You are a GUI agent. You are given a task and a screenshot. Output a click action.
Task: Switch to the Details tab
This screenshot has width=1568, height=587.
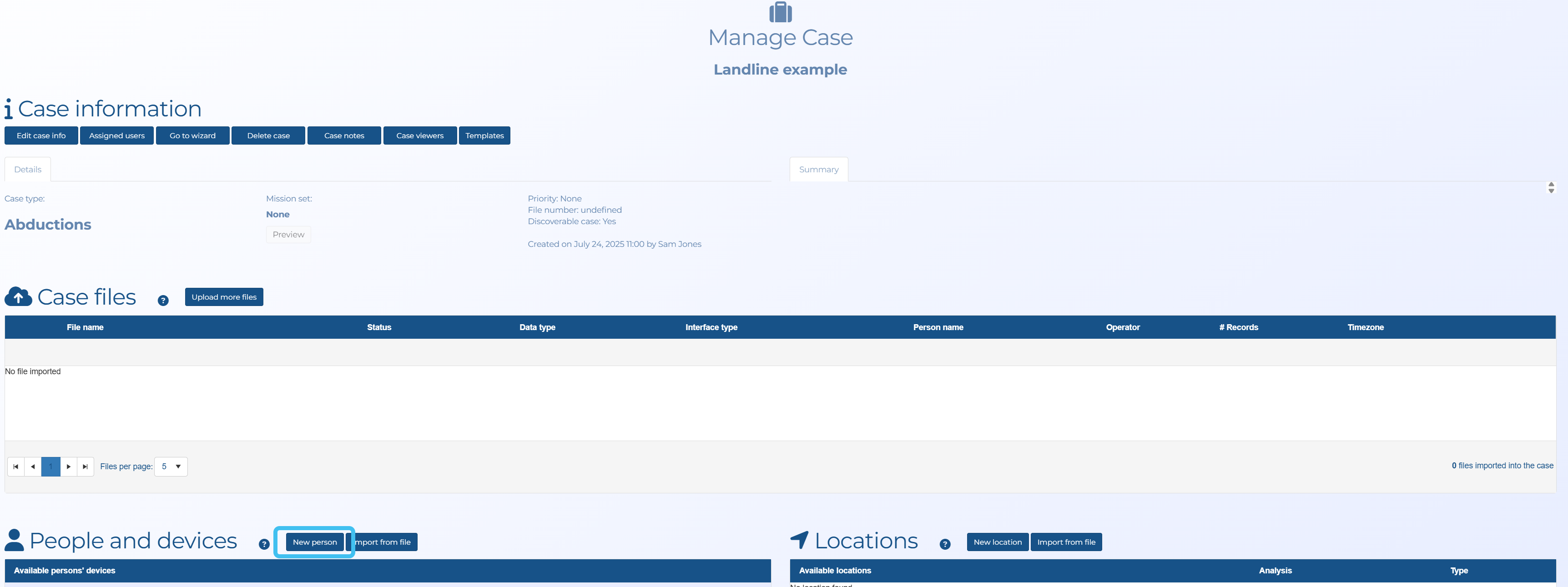pyautogui.click(x=27, y=170)
